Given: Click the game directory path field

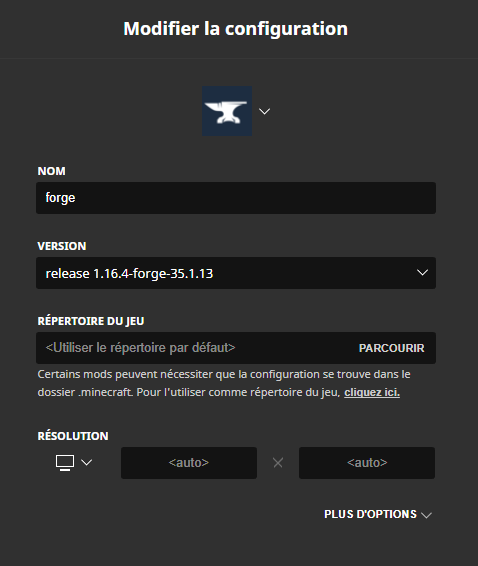Looking at the screenshot, I should [195, 348].
